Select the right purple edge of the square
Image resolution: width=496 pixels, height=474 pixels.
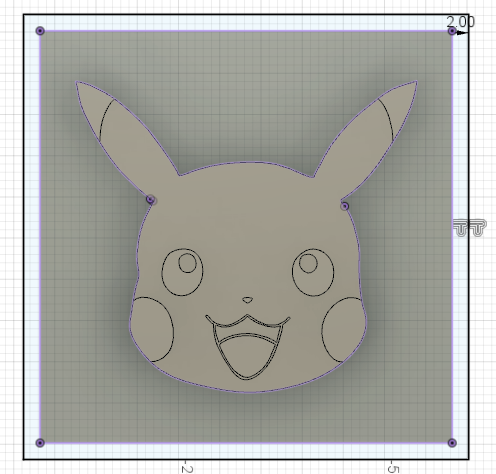click(x=452, y=237)
